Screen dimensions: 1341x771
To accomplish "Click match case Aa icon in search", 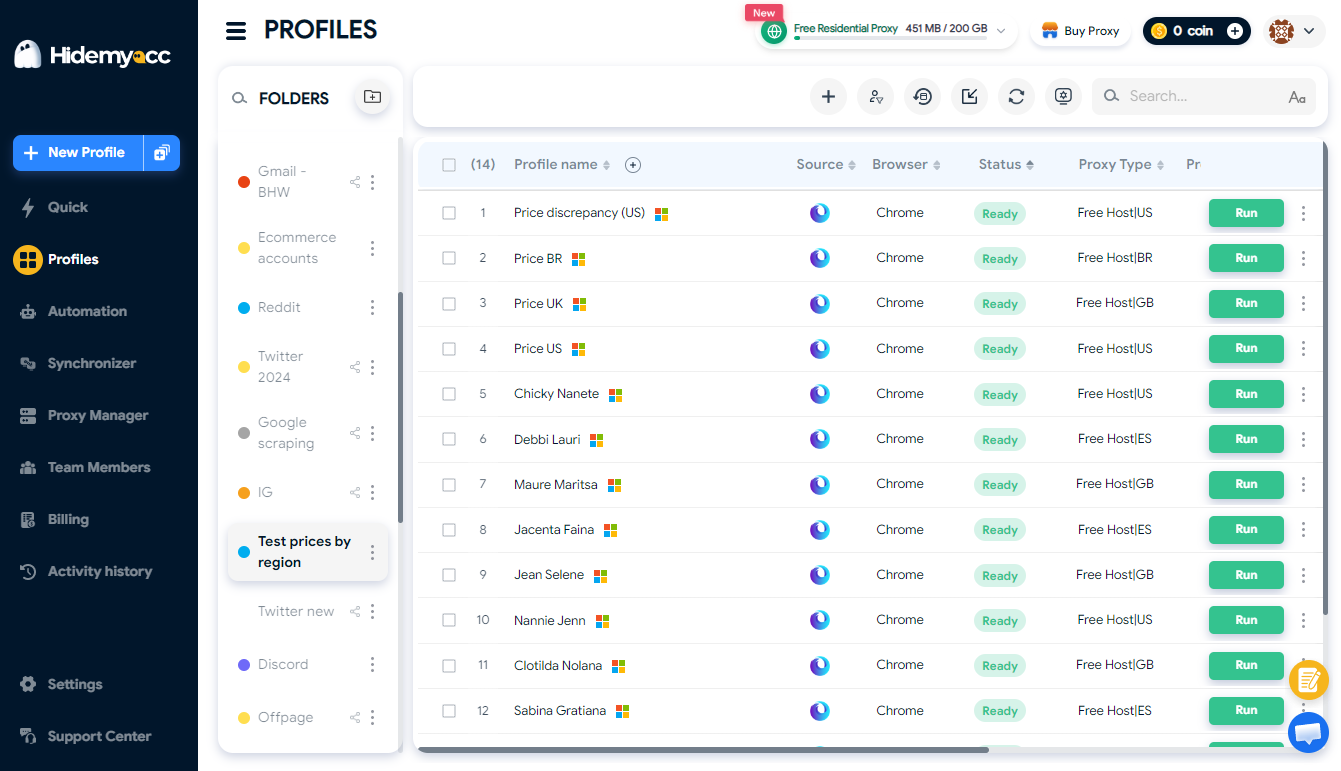I will tap(1297, 97).
